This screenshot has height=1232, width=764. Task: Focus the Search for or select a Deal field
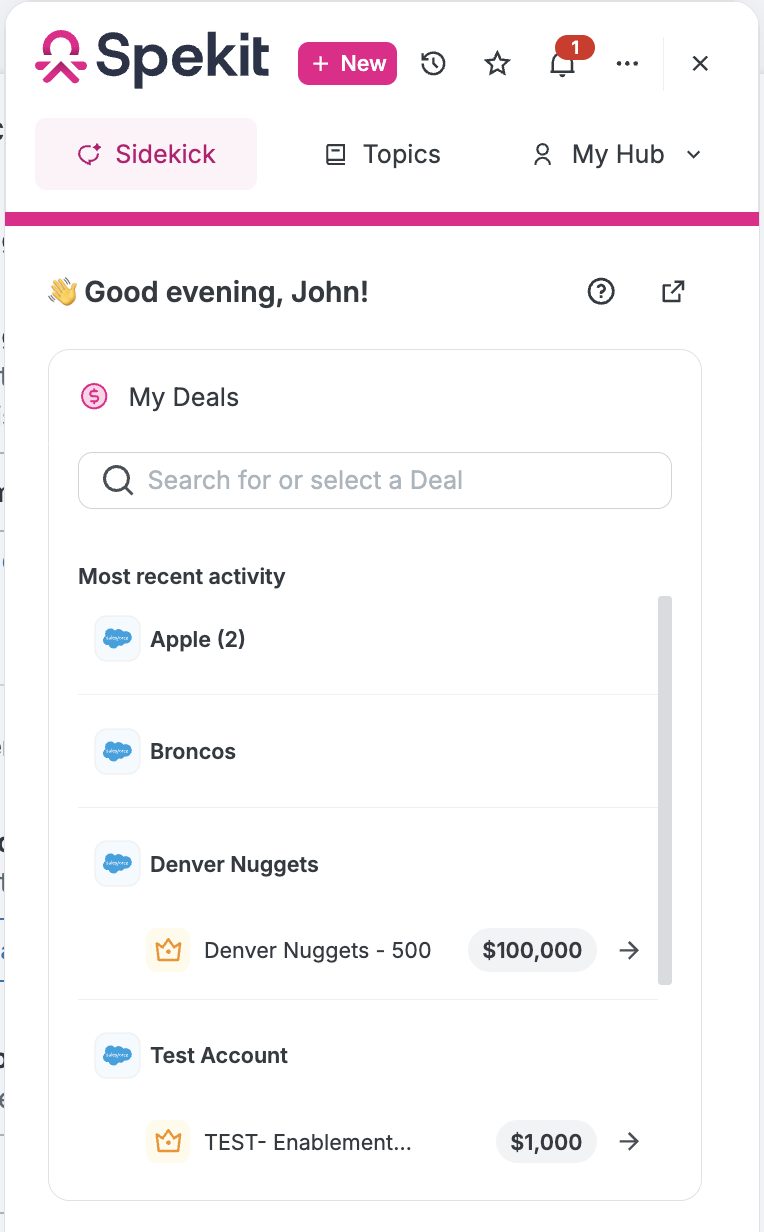pos(375,480)
